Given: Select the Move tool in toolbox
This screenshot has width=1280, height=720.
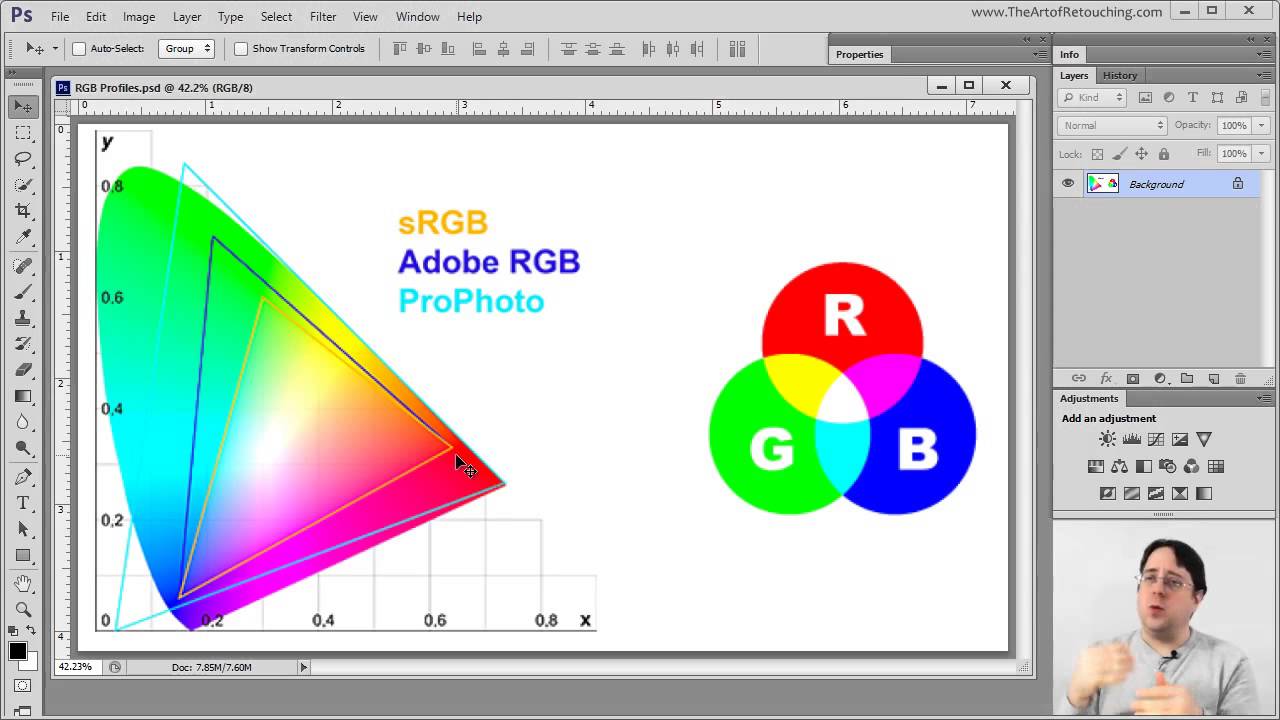Looking at the screenshot, I should coord(23,107).
